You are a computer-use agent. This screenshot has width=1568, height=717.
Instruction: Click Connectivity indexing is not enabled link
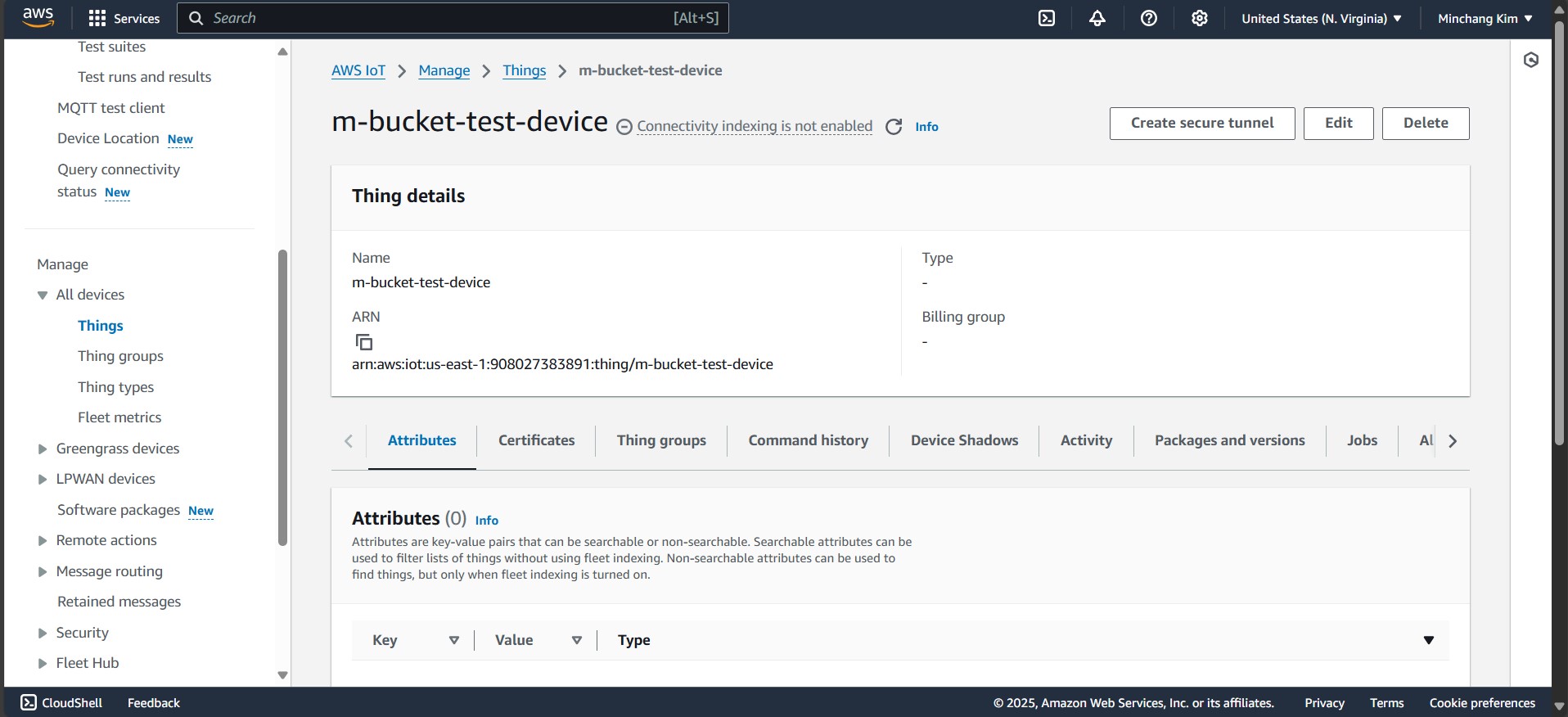pos(755,126)
